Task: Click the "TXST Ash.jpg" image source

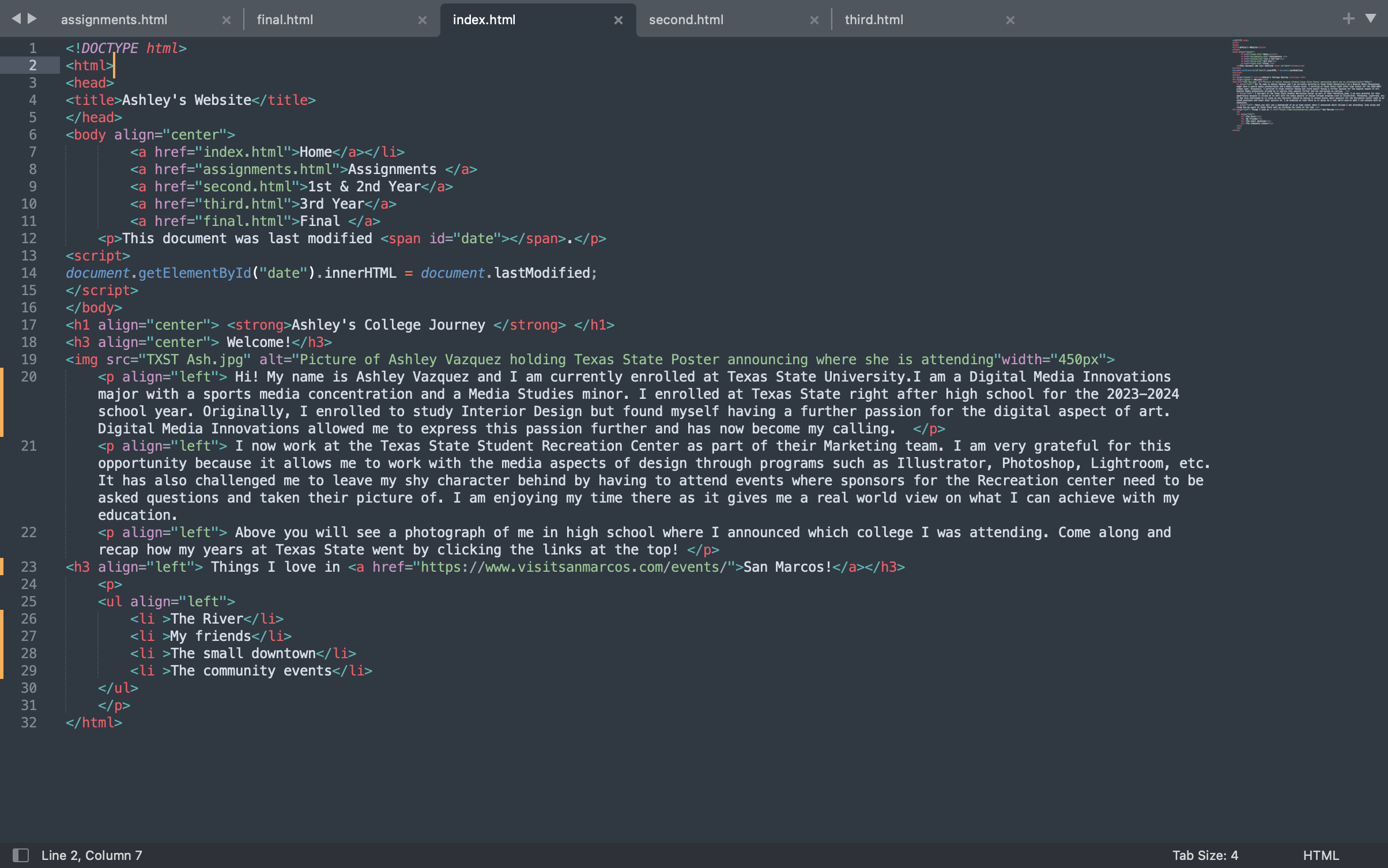Action: click(x=194, y=360)
